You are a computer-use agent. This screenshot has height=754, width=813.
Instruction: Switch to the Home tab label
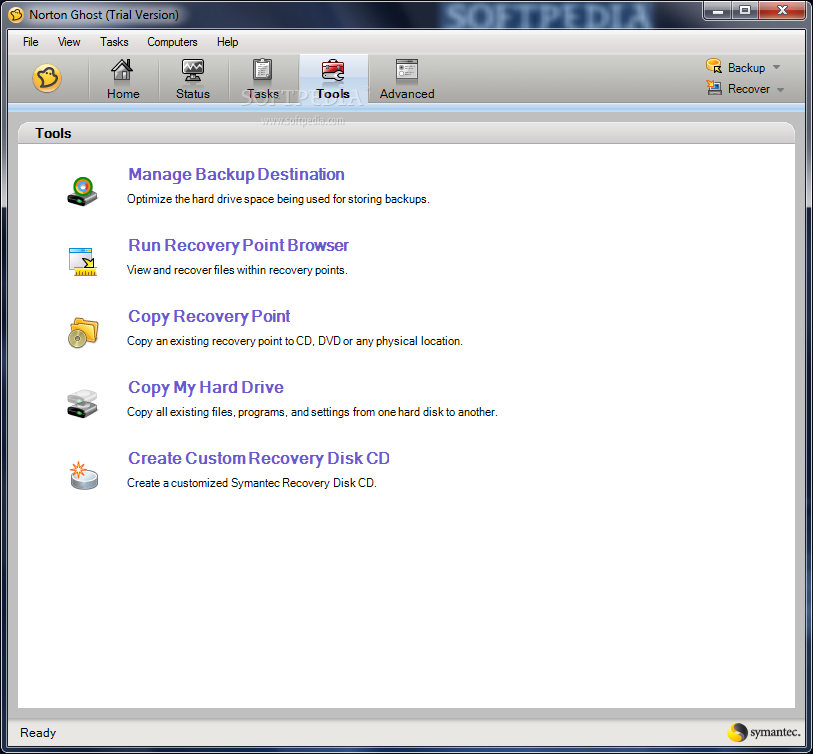point(123,94)
